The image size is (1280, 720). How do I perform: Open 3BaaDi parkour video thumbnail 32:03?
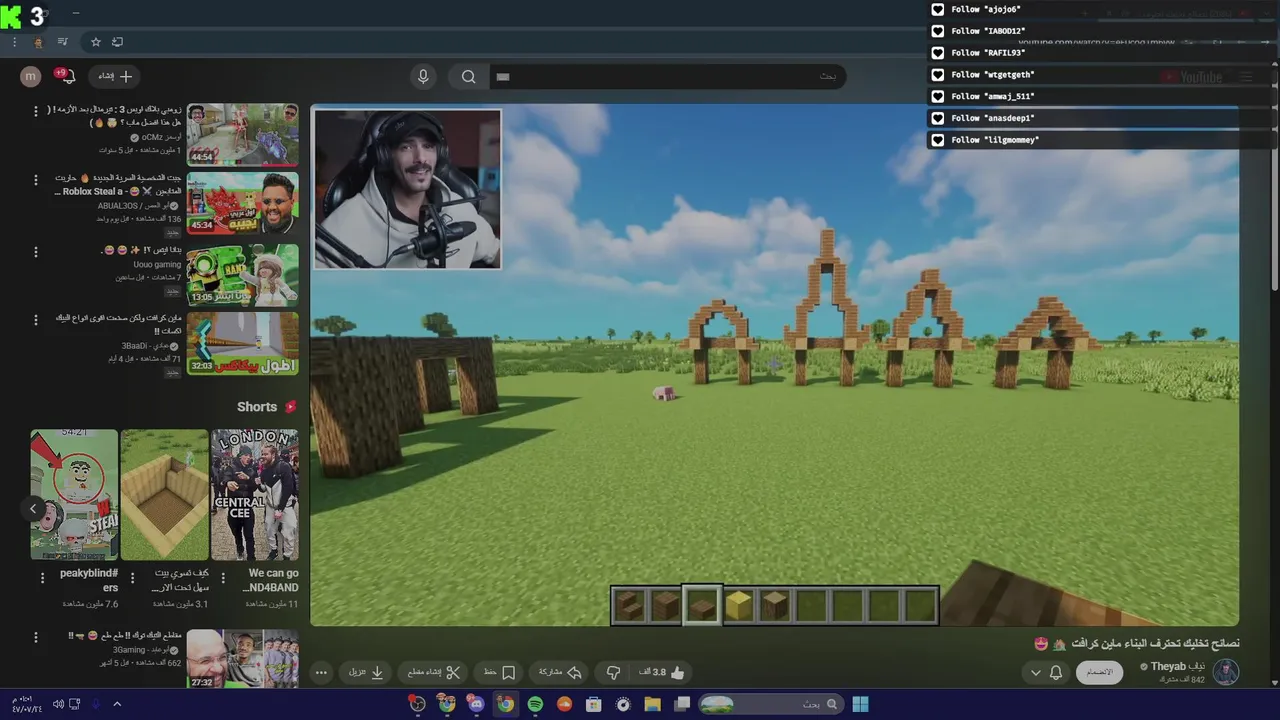[243, 343]
